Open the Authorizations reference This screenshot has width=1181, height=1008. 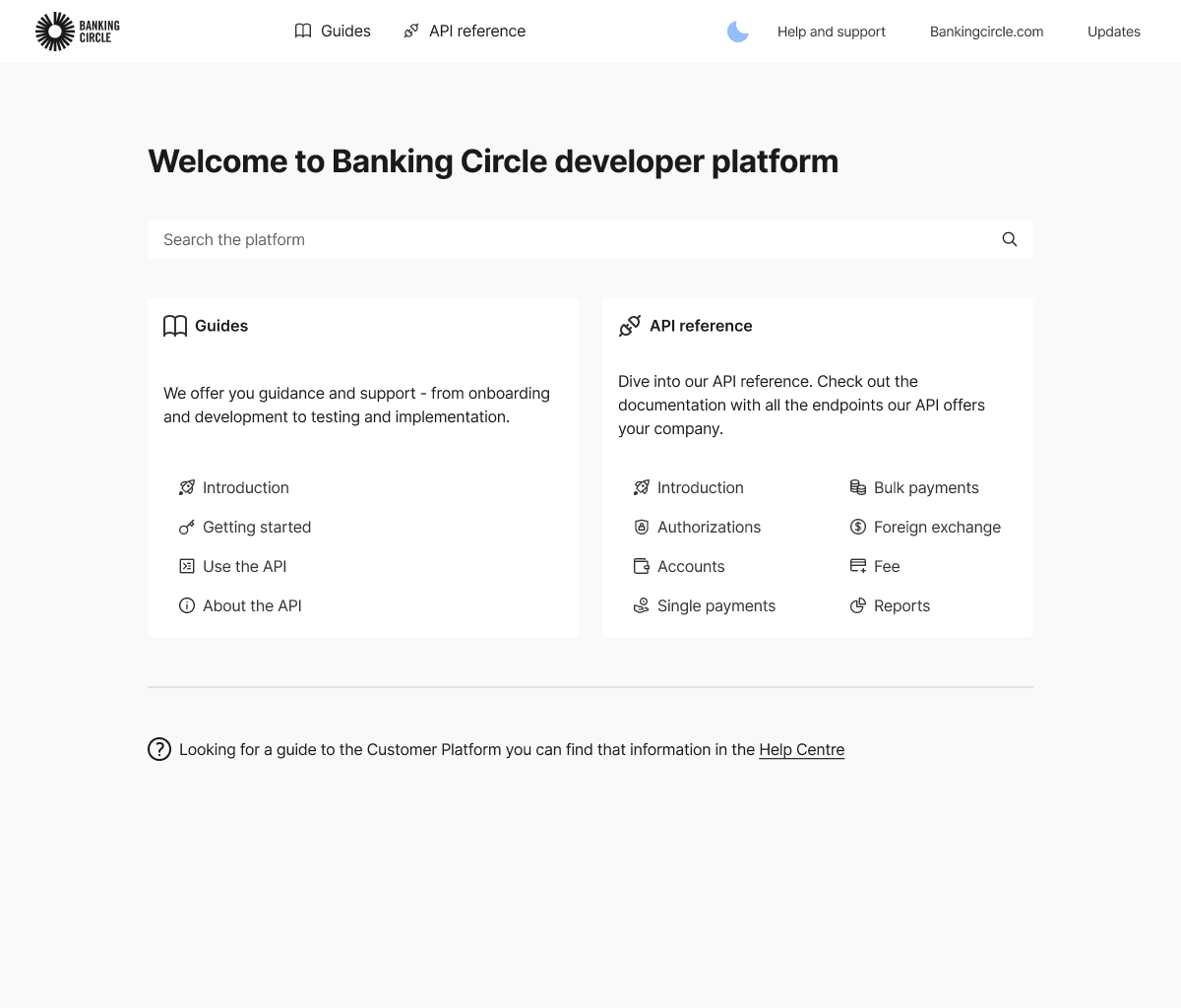[710, 527]
